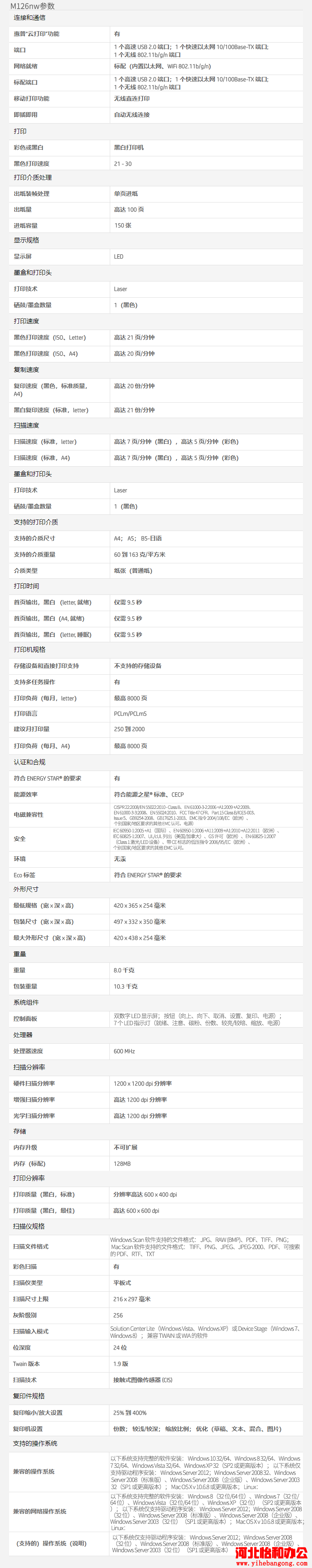Select the "支持多任务操作" label

pyautogui.click(x=34, y=682)
